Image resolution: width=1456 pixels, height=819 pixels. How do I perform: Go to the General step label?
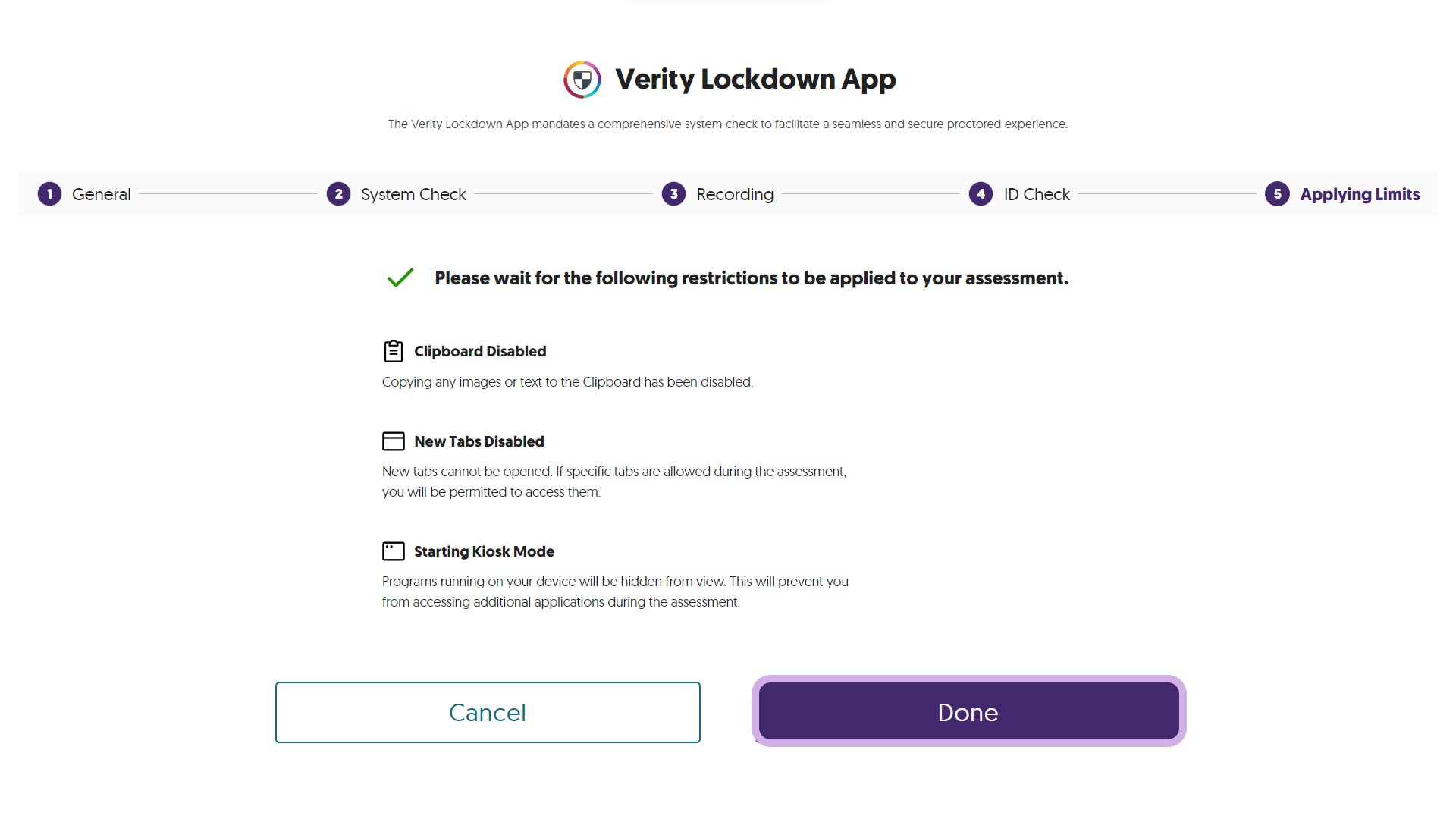102,194
